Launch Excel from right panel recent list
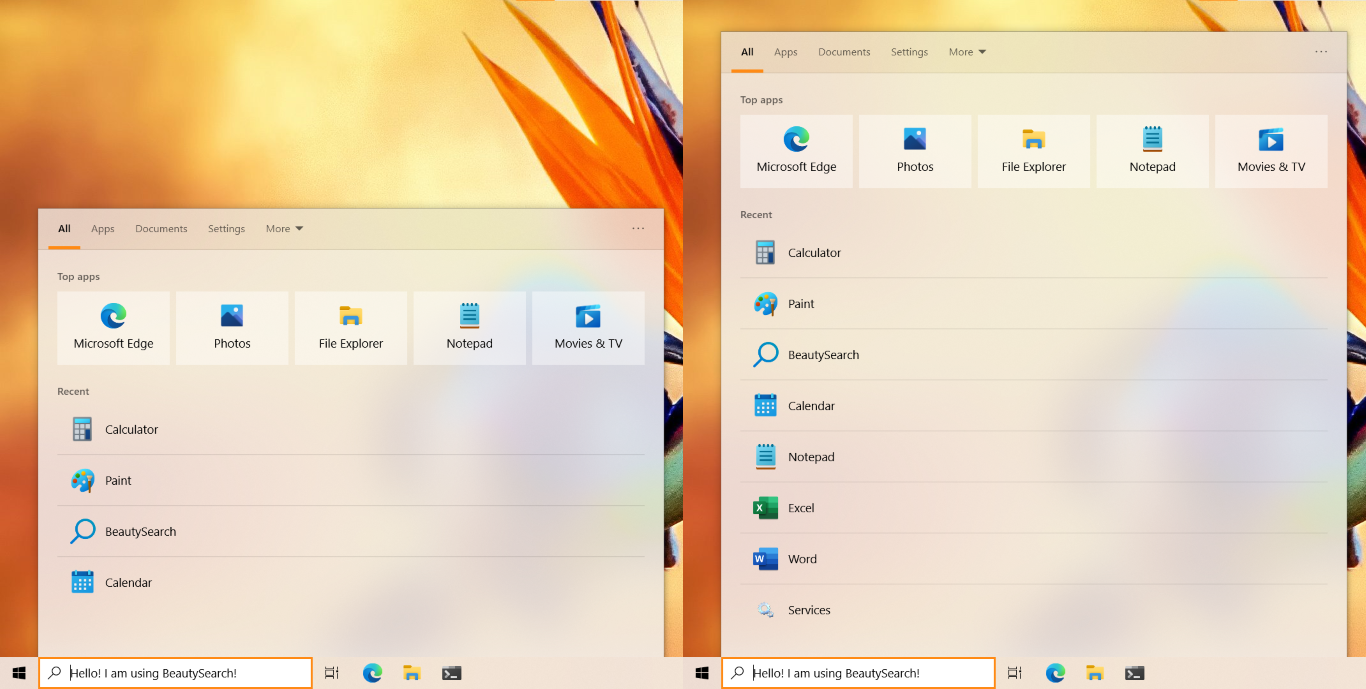The width and height of the screenshot is (1366, 689). 1034,508
